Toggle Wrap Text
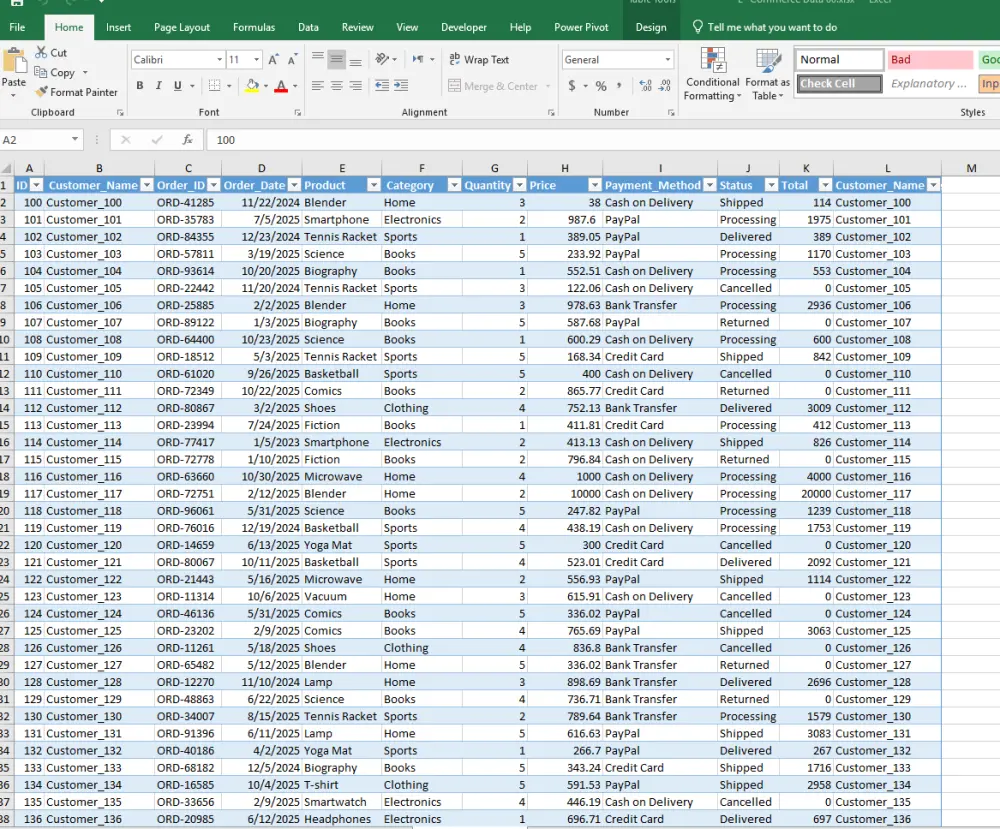This screenshot has height=829, width=1000. 479,59
